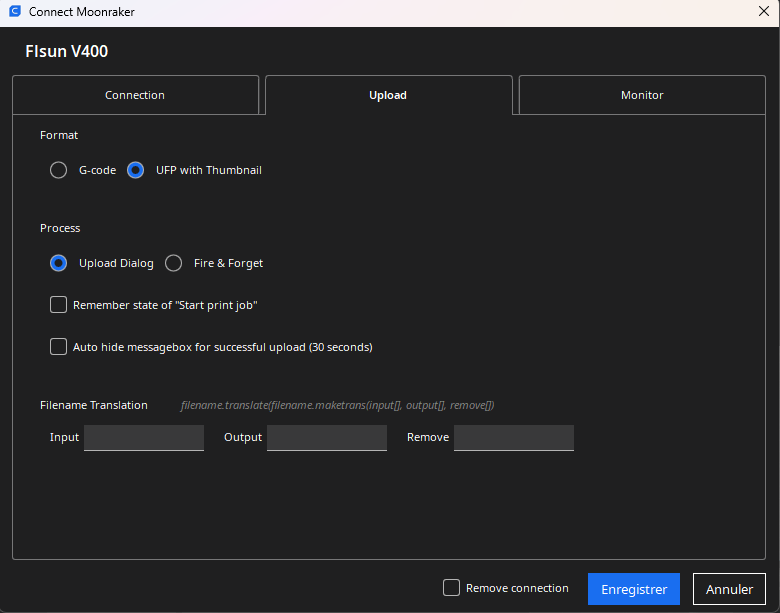Select UFP with Thumbnail format
This screenshot has width=780, height=613.
coord(135,170)
